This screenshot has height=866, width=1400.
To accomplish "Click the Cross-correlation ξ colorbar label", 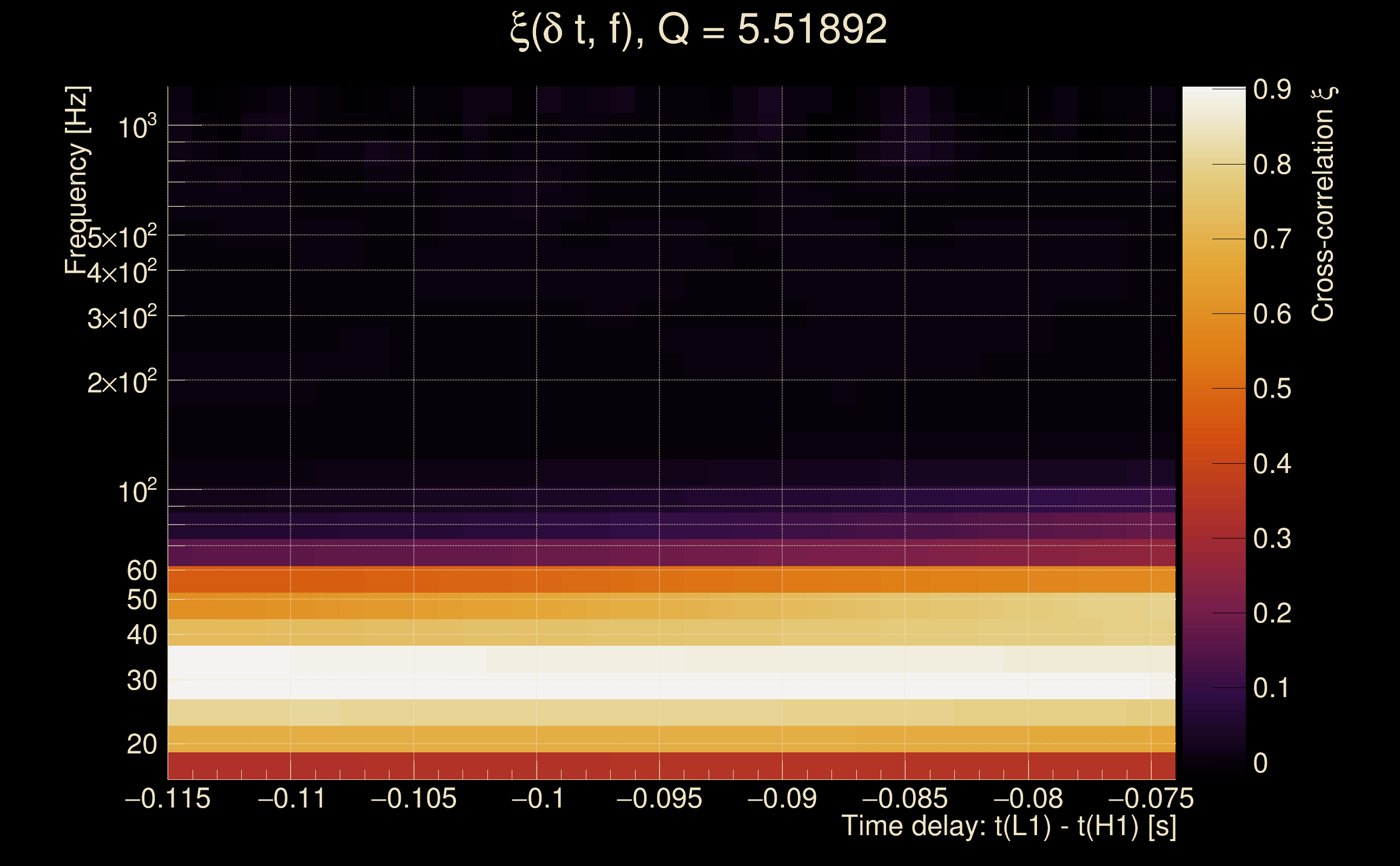I will pos(1323,204).
